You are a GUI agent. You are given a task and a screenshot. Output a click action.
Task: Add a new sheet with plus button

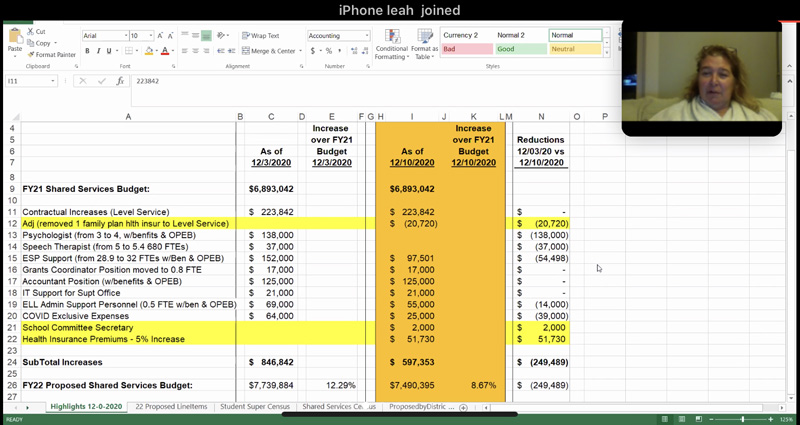click(463, 407)
